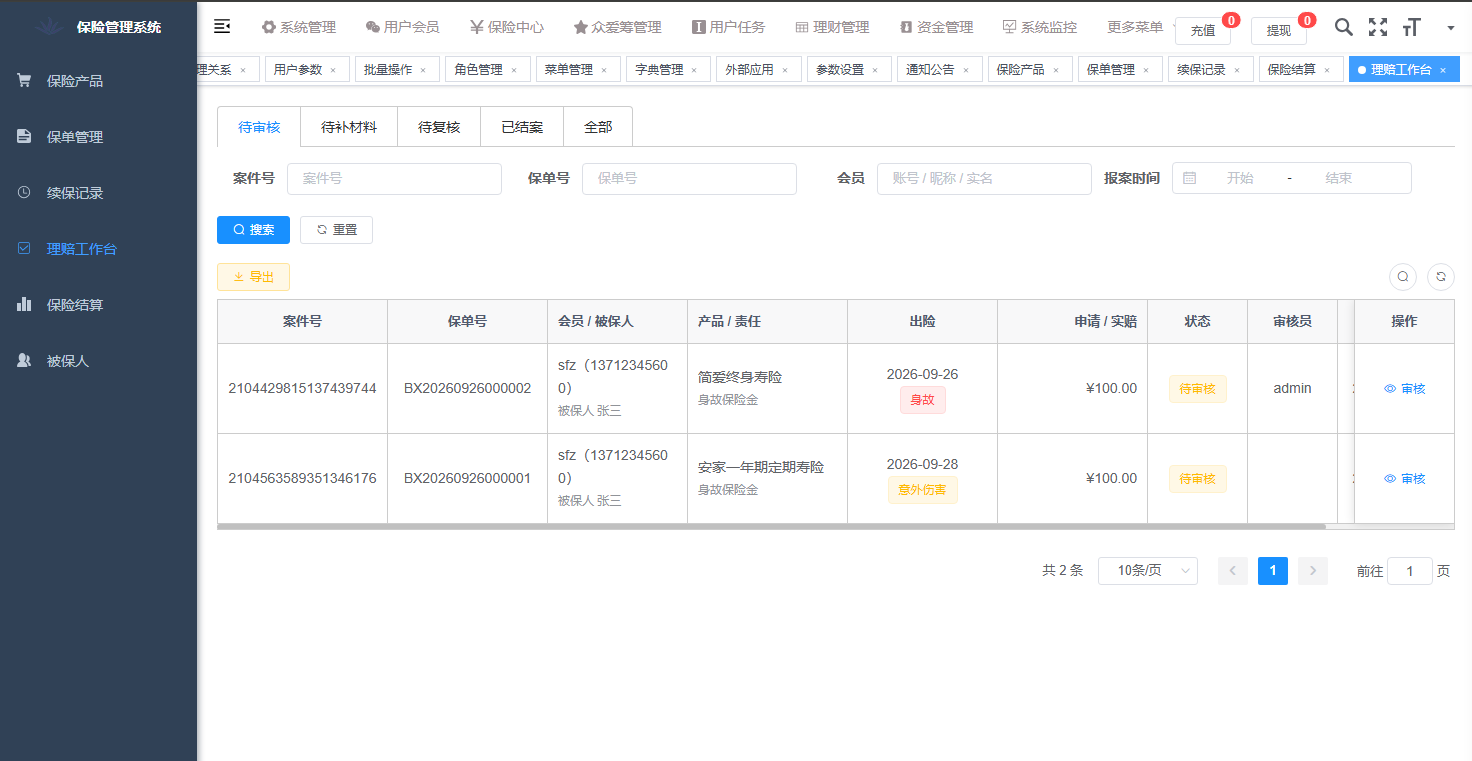Switch to the 待复核 tab
The image size is (1472, 761).
click(x=439, y=127)
